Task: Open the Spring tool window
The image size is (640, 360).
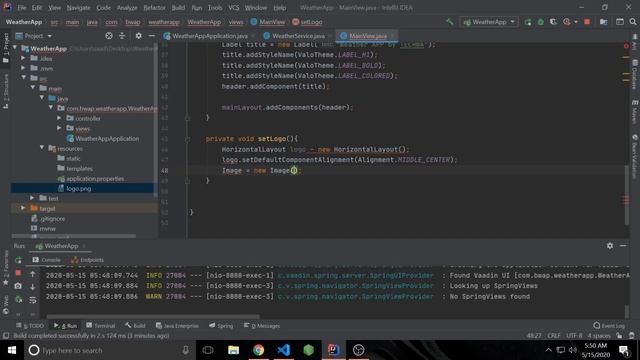Action: (x=221, y=326)
